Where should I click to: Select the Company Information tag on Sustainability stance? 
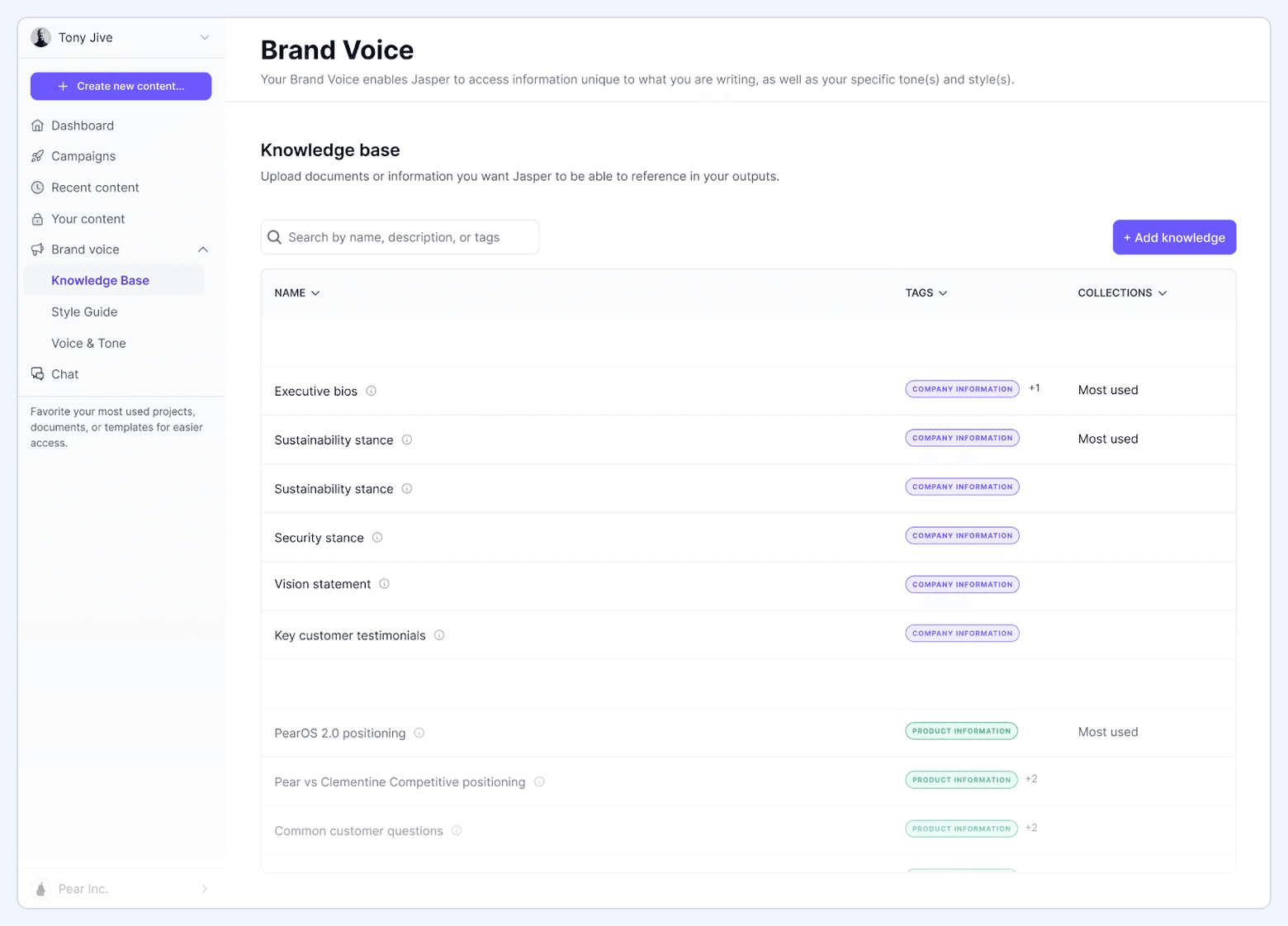pyautogui.click(x=962, y=438)
